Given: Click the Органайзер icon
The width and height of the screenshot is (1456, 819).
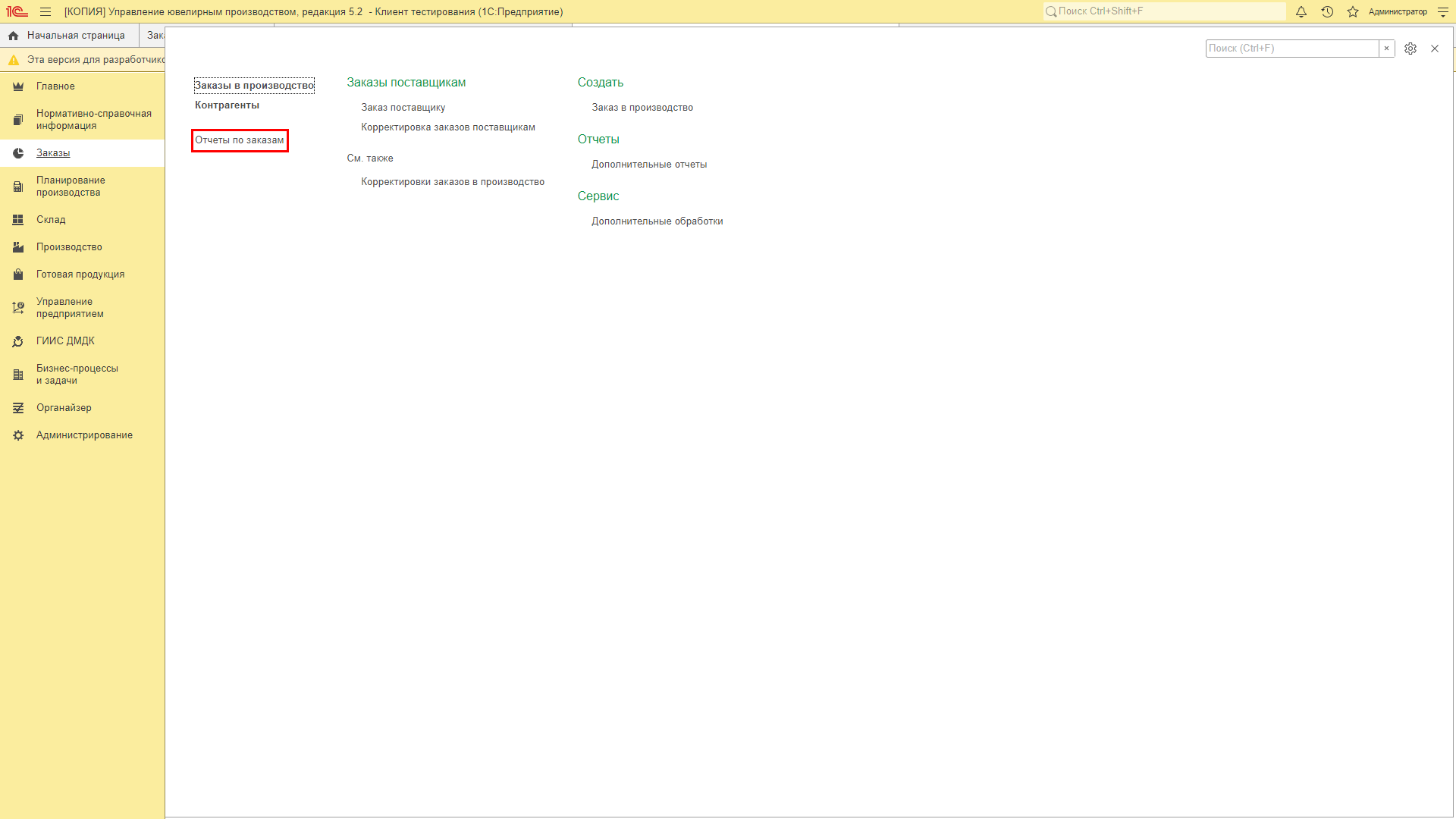Looking at the screenshot, I should [18, 408].
